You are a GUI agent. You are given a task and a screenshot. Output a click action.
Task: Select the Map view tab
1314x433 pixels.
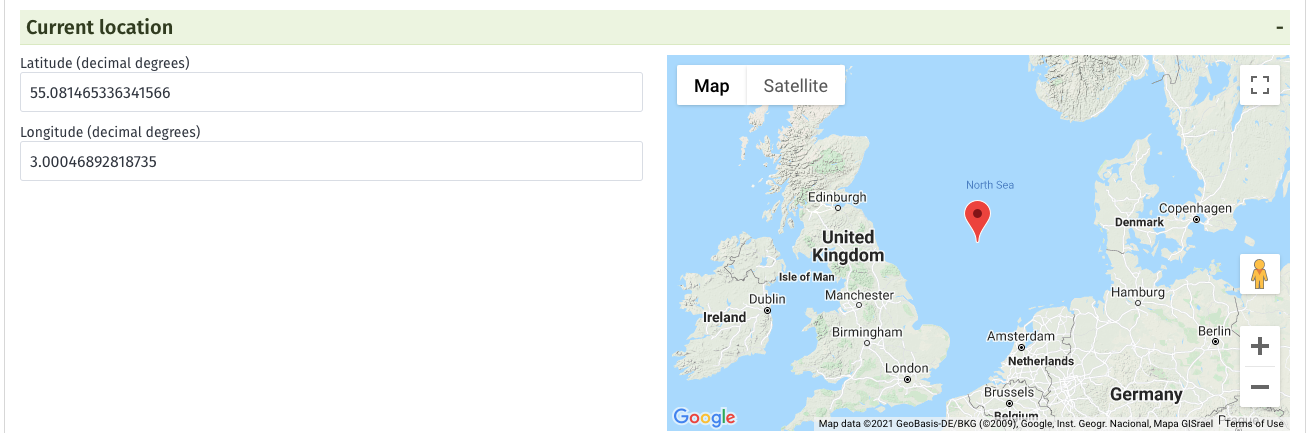click(x=712, y=86)
